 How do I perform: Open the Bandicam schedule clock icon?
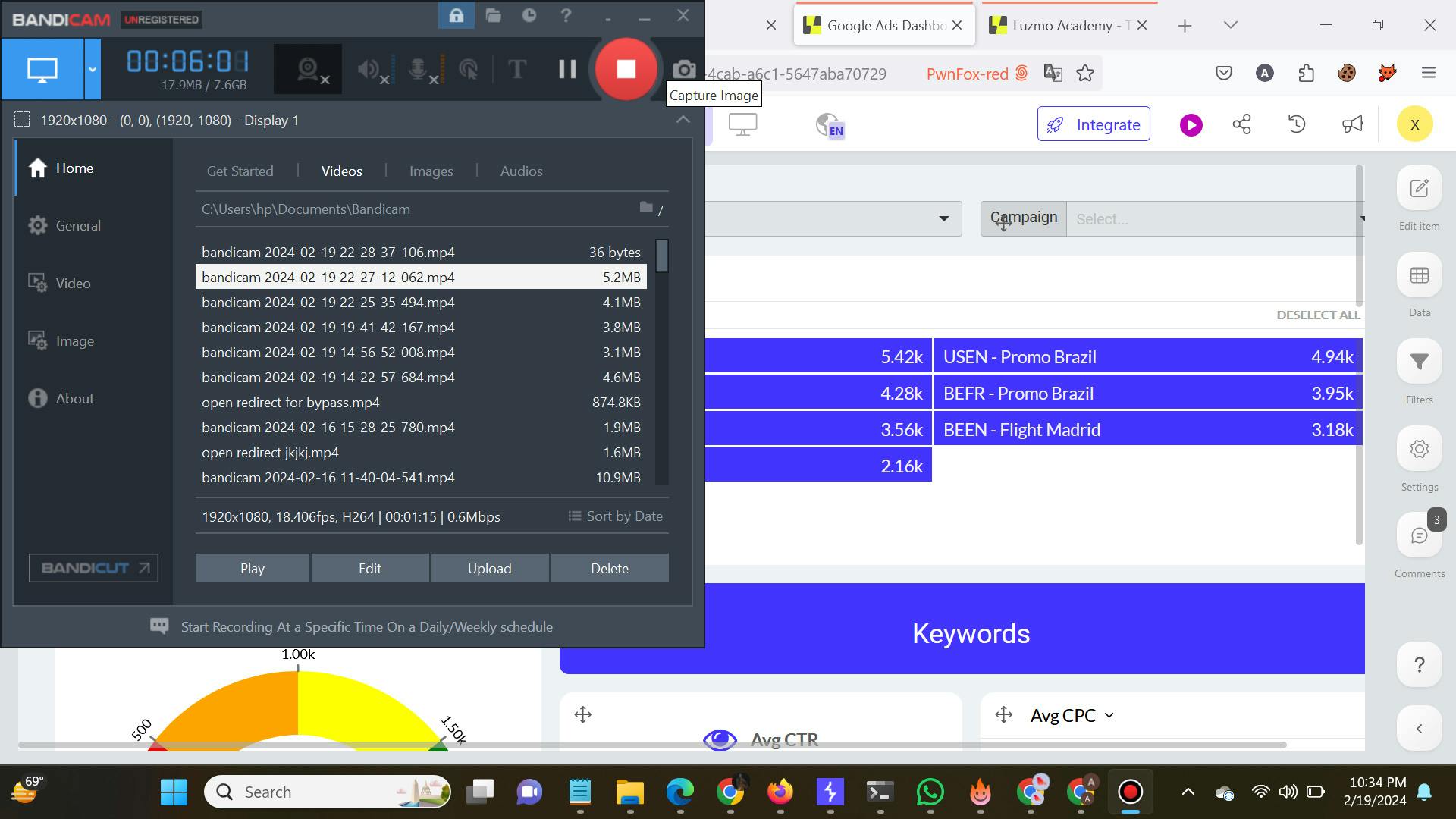[529, 16]
